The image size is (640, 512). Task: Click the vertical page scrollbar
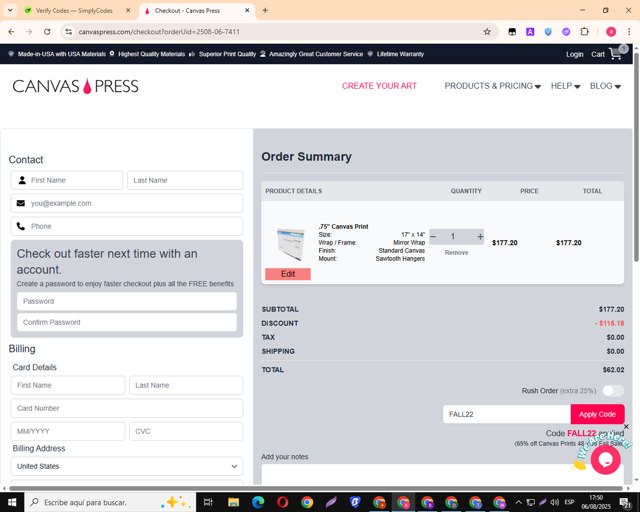point(636,157)
